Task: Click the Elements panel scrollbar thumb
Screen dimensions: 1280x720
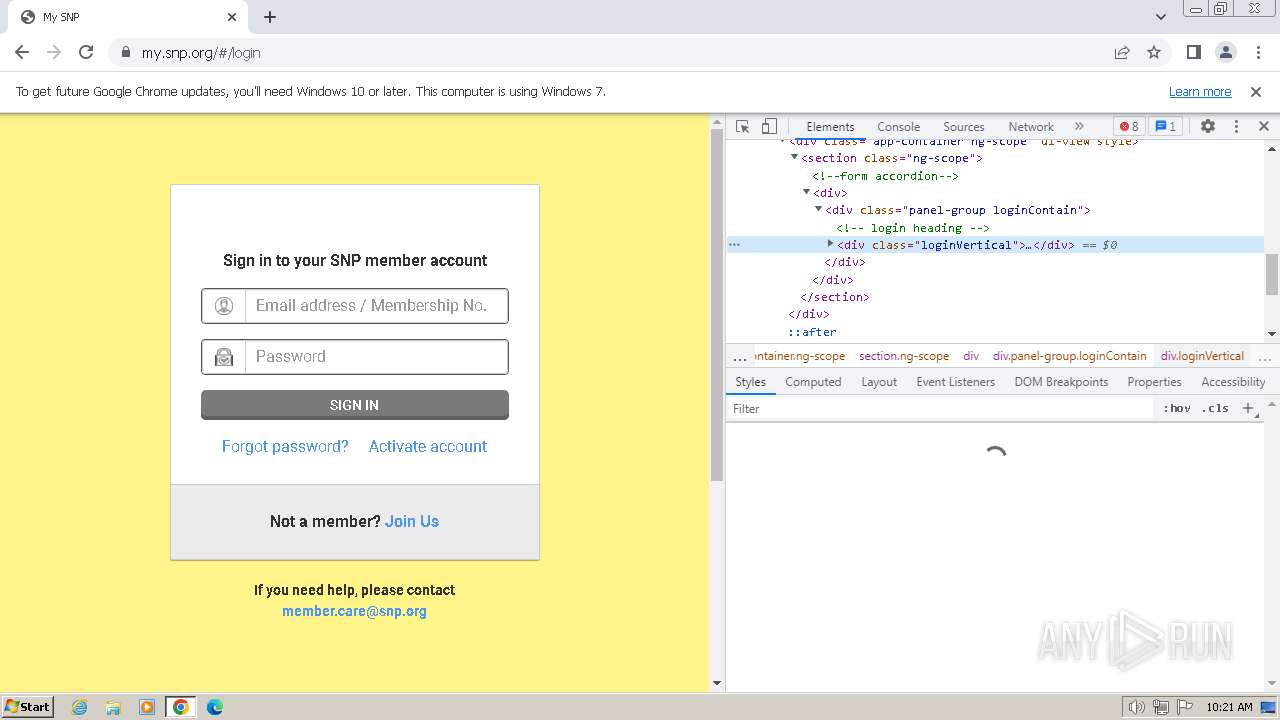Action: point(1272,275)
